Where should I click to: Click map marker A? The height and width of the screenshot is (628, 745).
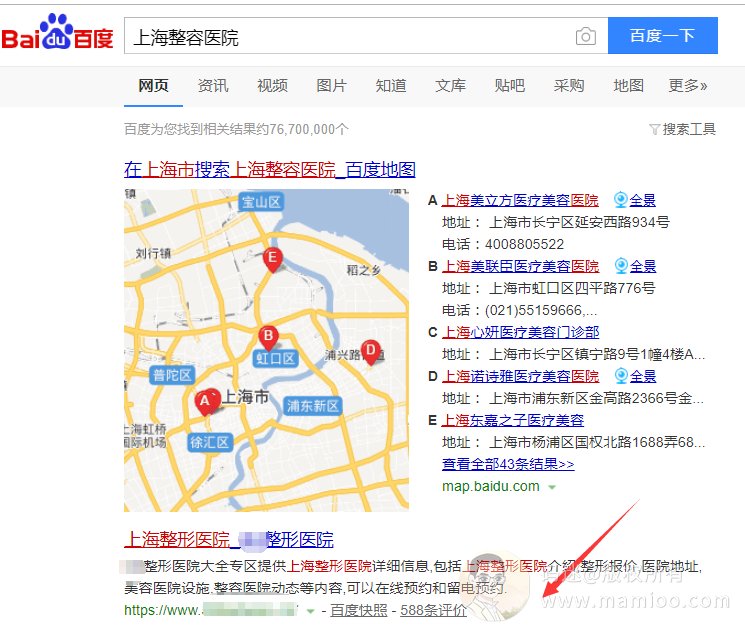click(207, 402)
